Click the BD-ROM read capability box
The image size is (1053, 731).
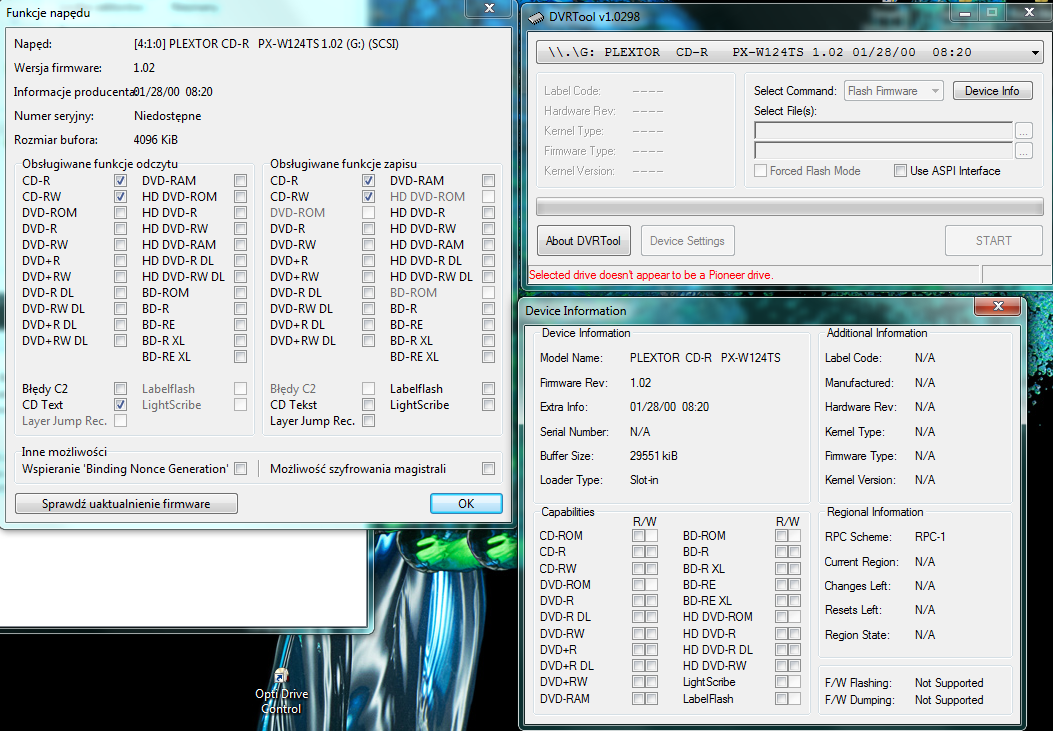[x=781, y=536]
